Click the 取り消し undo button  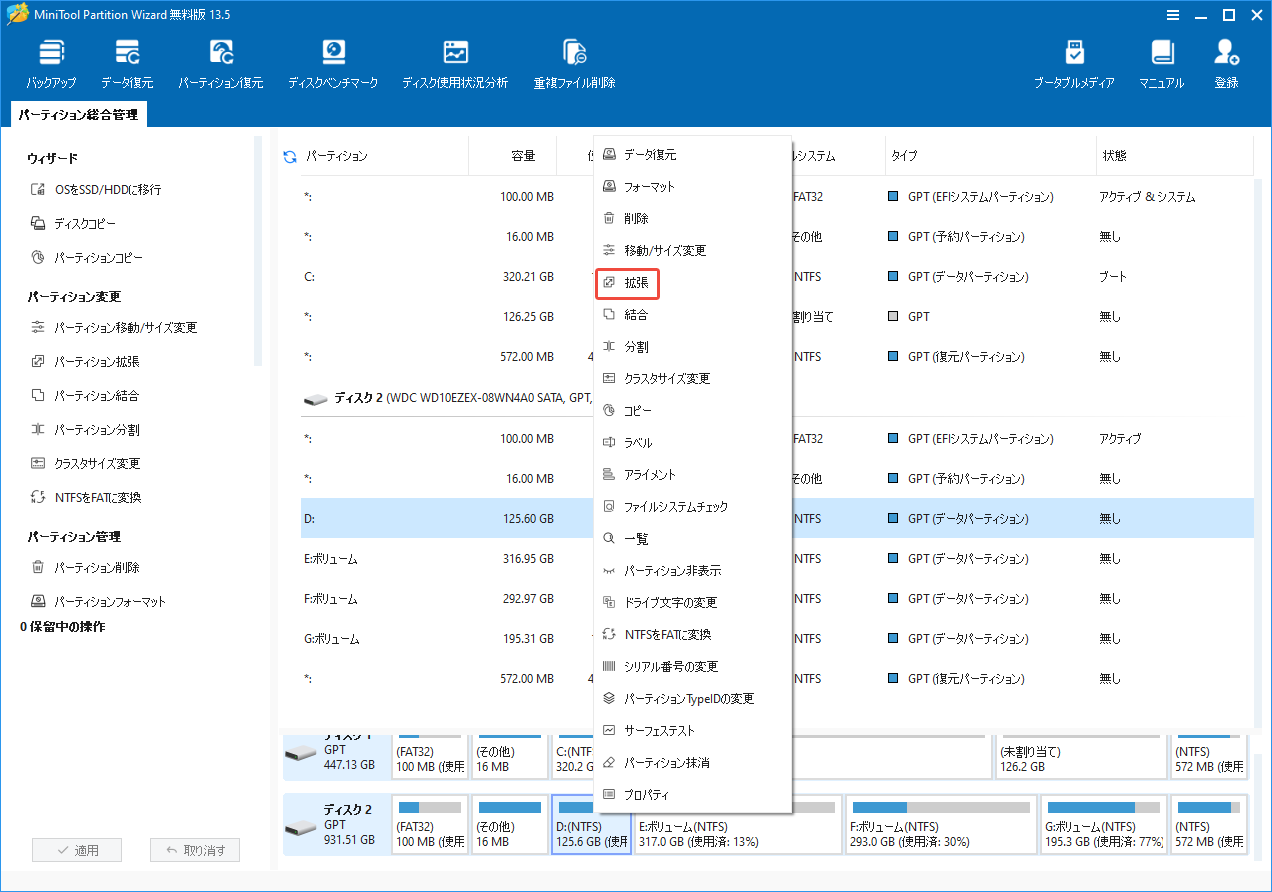[x=194, y=849]
